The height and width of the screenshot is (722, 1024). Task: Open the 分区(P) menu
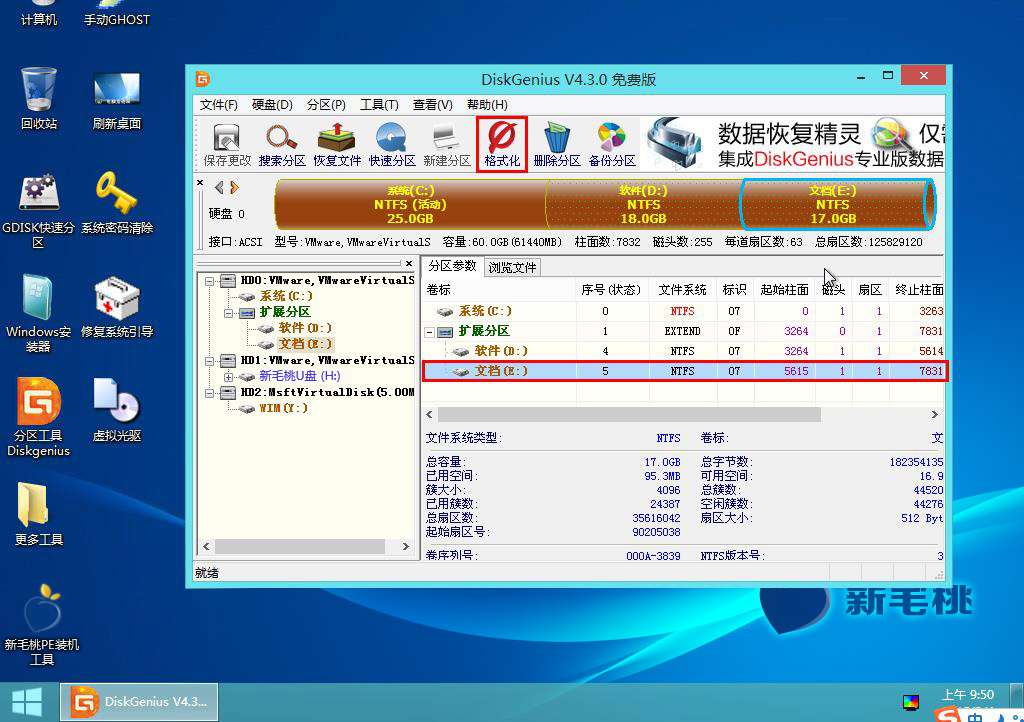326,104
